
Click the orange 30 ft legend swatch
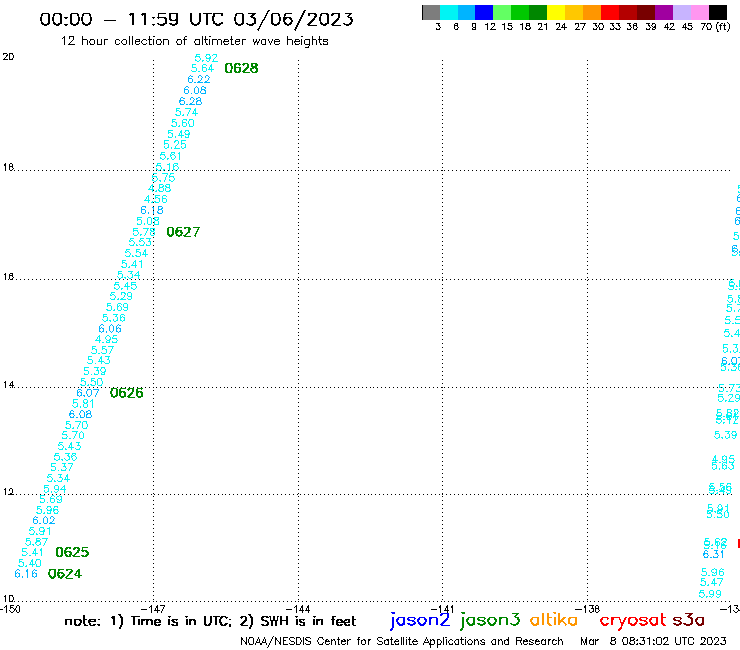coord(592,12)
